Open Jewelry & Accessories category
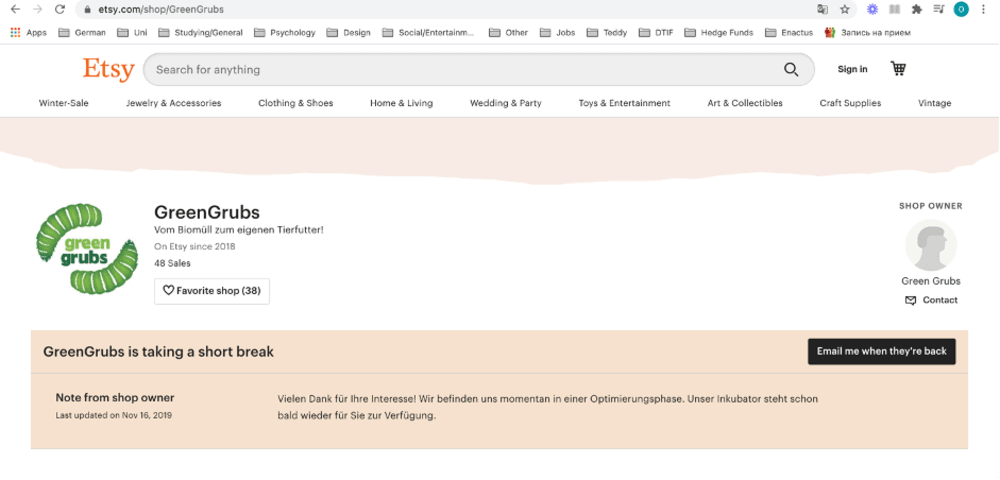The image size is (1000, 480). pos(173,103)
